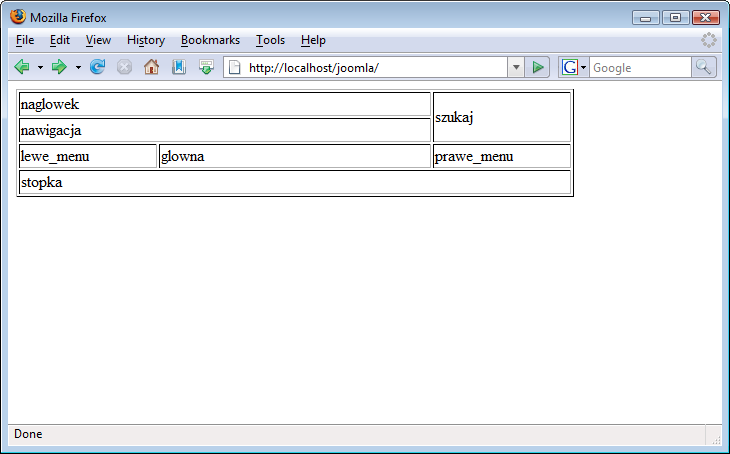730x454 pixels.
Task: Open the File menu
Action: point(25,40)
